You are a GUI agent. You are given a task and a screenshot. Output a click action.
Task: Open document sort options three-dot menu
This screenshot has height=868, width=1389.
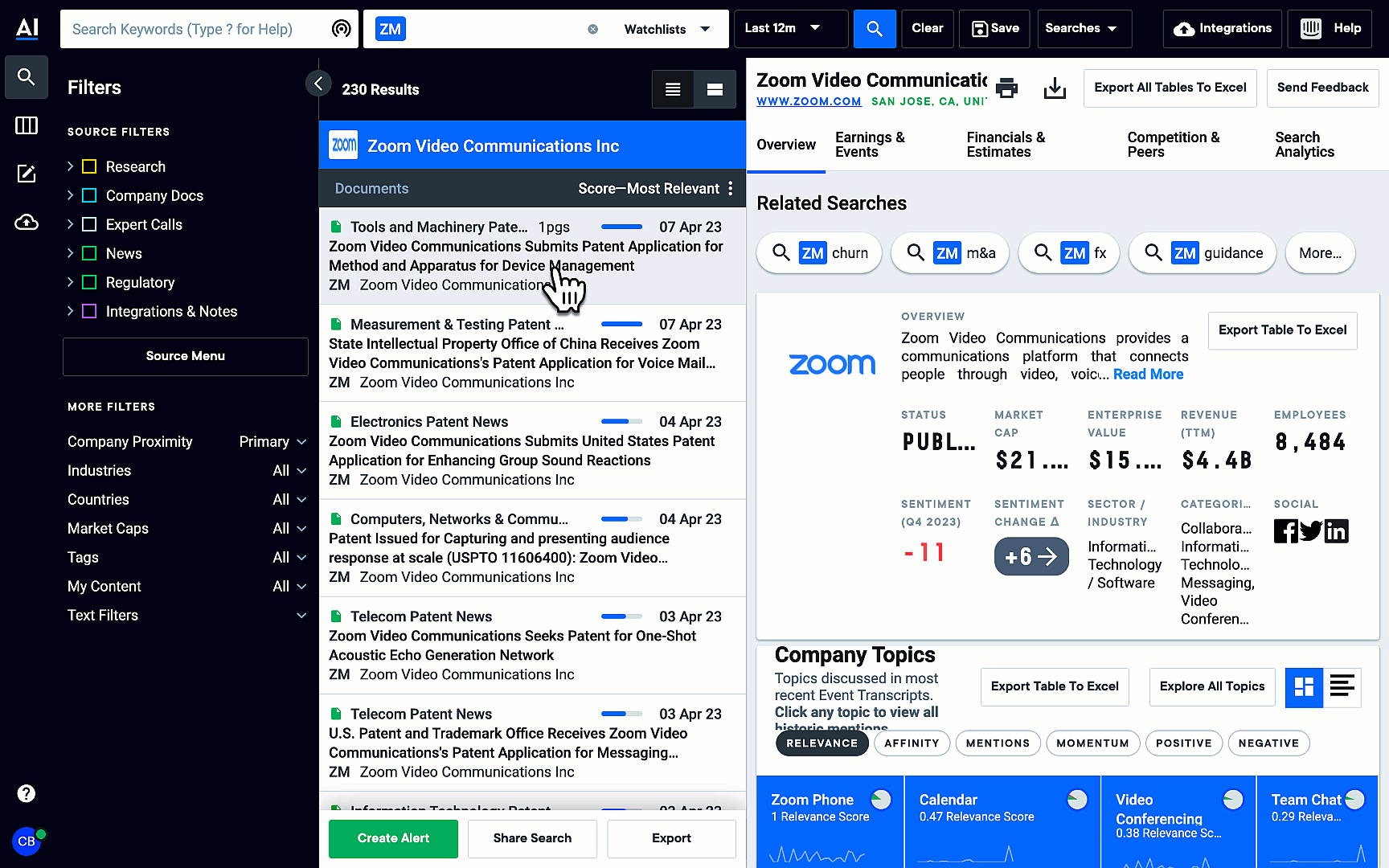(x=730, y=188)
